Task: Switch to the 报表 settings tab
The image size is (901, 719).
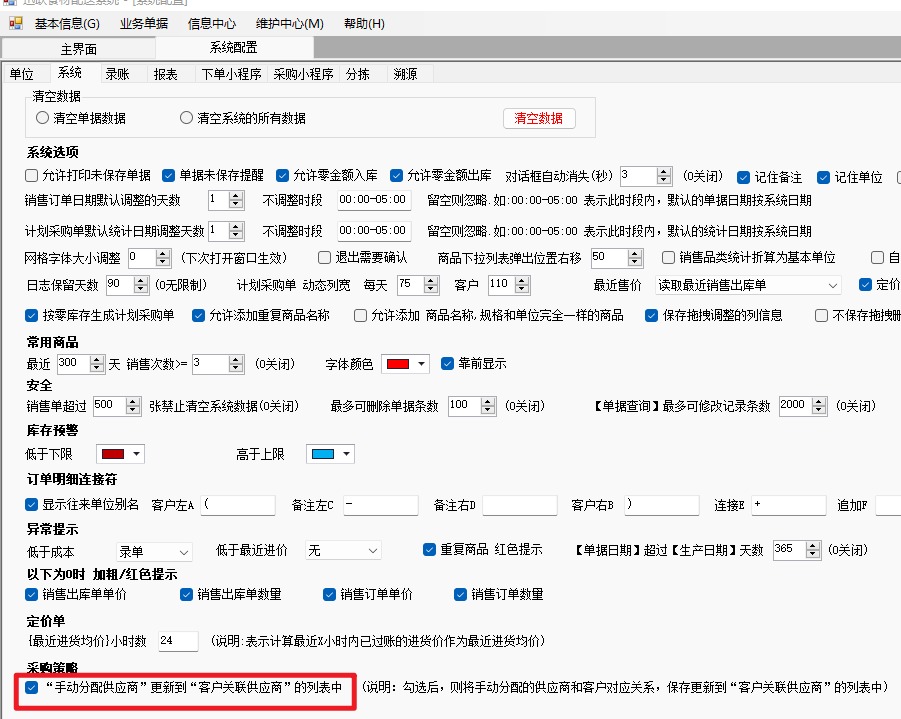Action: point(165,74)
